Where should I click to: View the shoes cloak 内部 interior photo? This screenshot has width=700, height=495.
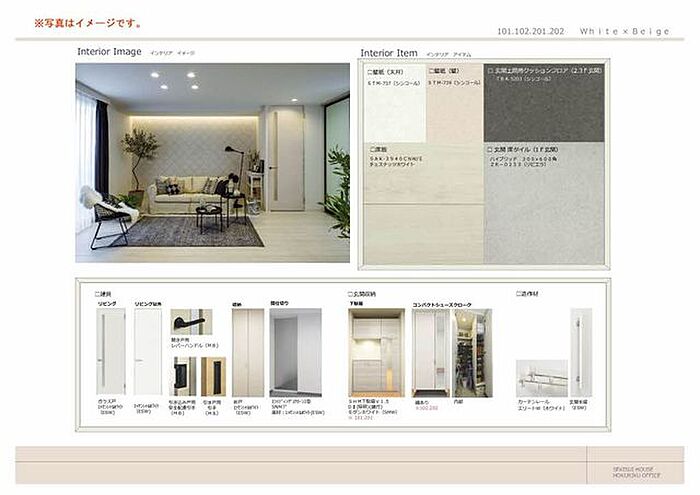(x=472, y=348)
